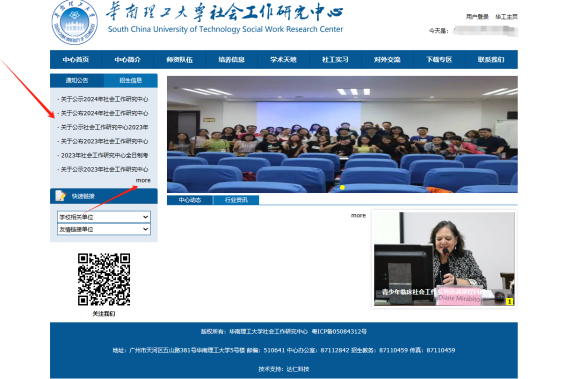The height and width of the screenshot is (379, 566).
Task: Open 社工实习 in the navigation bar
Action: (x=335, y=60)
